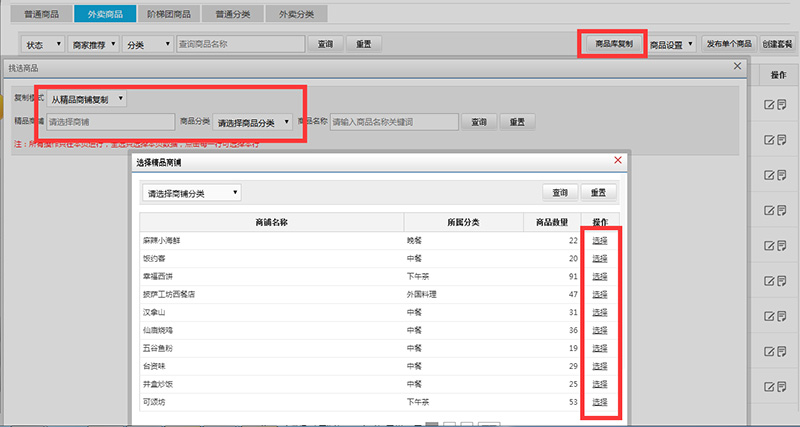Click quantity 91 in 幸福西饼 row
The width and height of the screenshot is (800, 427).
pos(573,277)
